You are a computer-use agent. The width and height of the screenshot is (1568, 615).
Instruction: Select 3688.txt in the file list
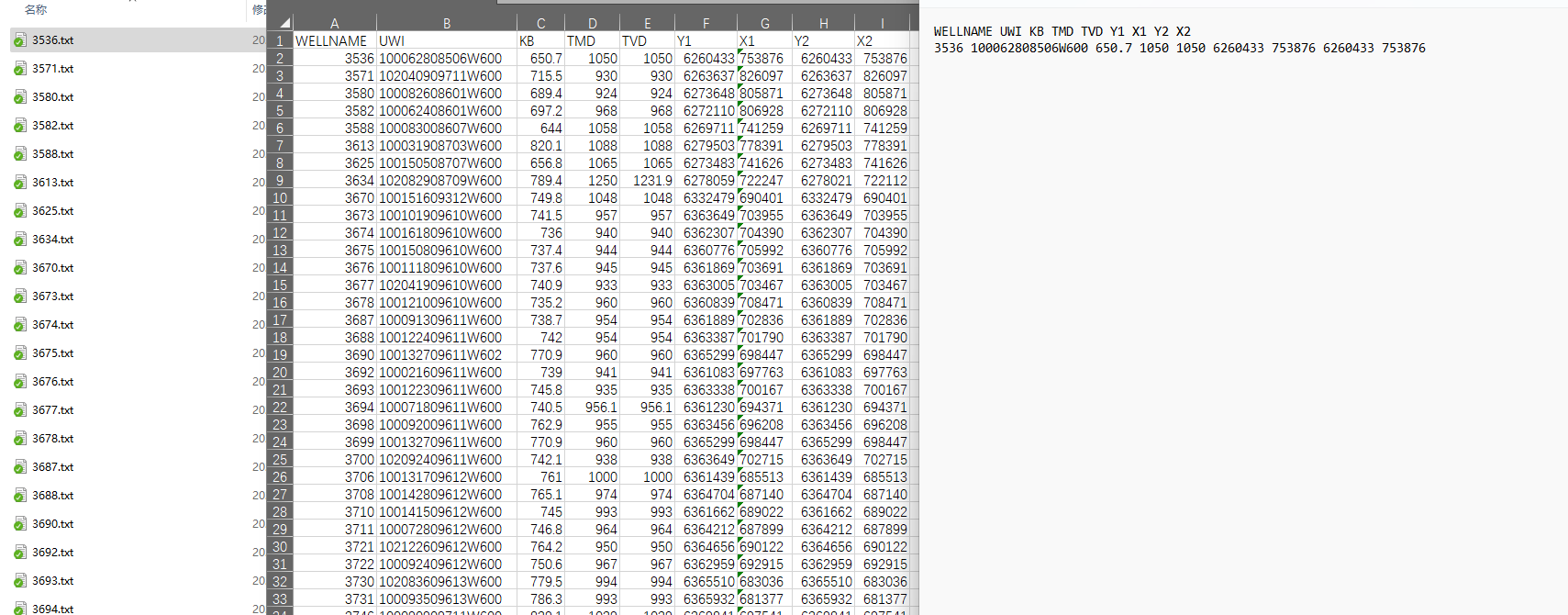(52, 496)
